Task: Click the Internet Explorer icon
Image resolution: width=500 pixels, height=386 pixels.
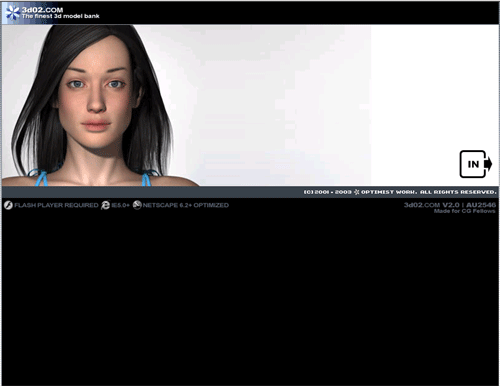Action: (x=105, y=205)
